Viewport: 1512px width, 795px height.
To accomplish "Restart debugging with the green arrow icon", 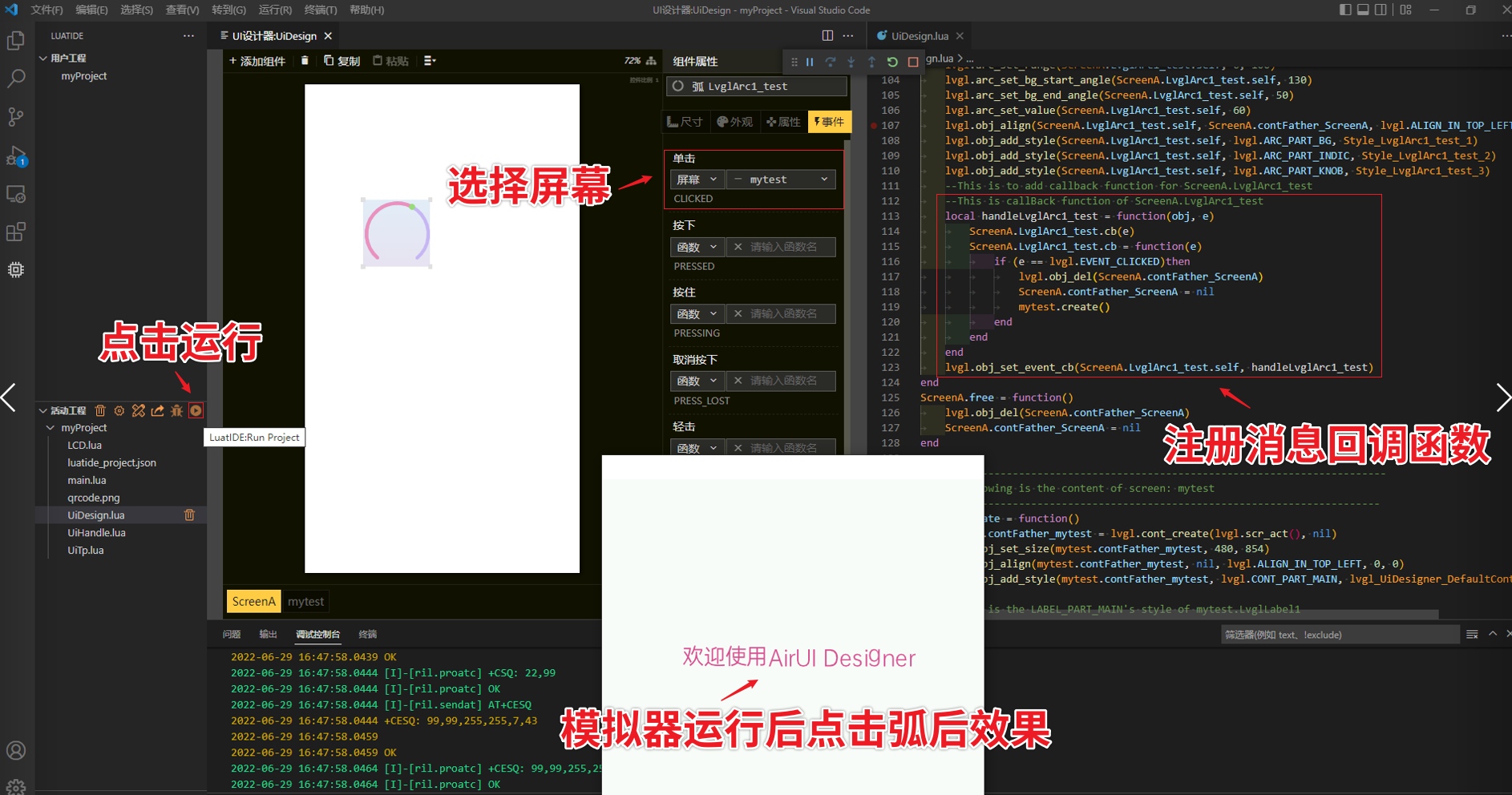I will click(892, 62).
